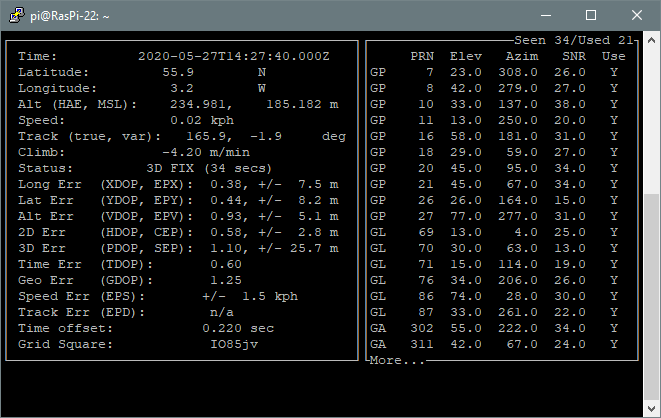Click the YDOP value 0.44

pyautogui.click(x=226, y=201)
